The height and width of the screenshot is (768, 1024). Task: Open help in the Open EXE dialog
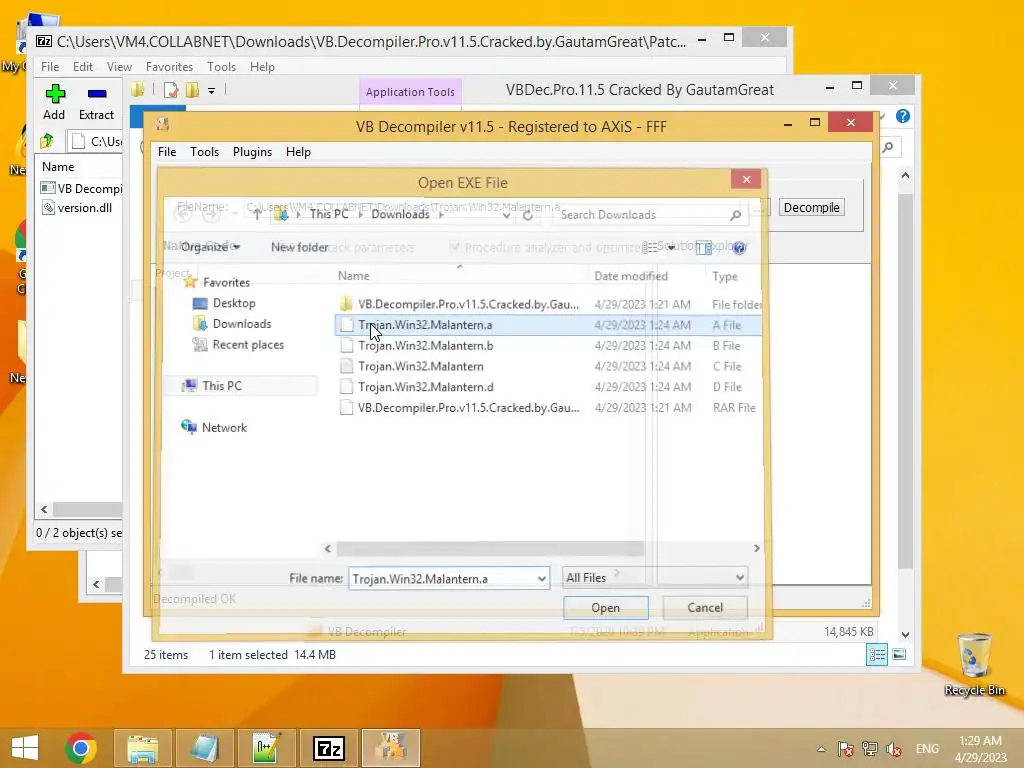739,248
